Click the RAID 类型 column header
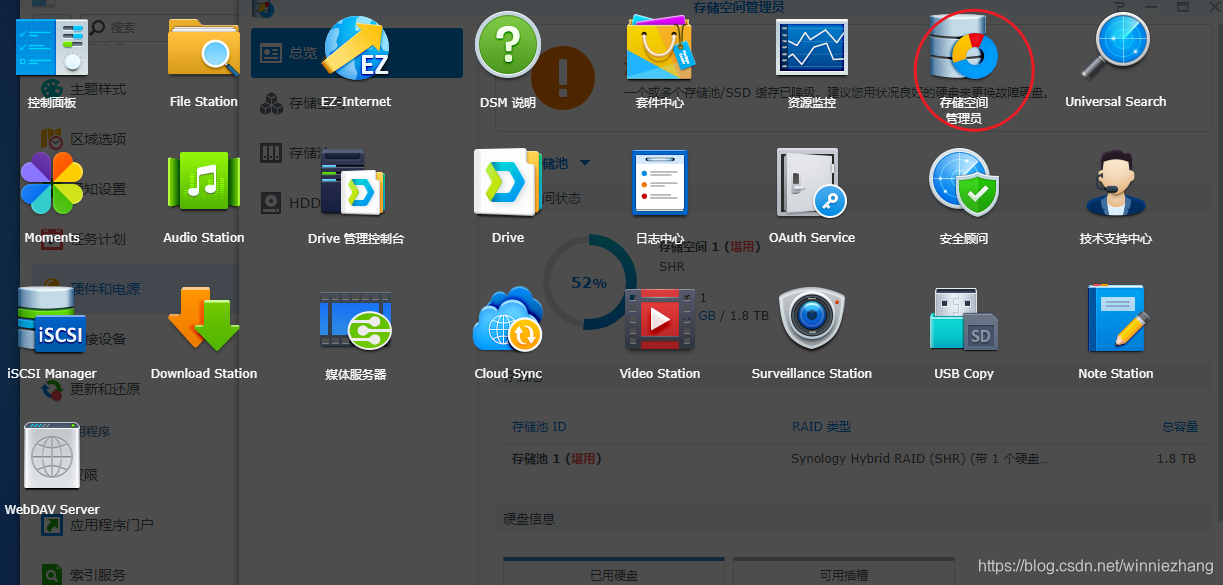1223x585 pixels. click(821, 426)
